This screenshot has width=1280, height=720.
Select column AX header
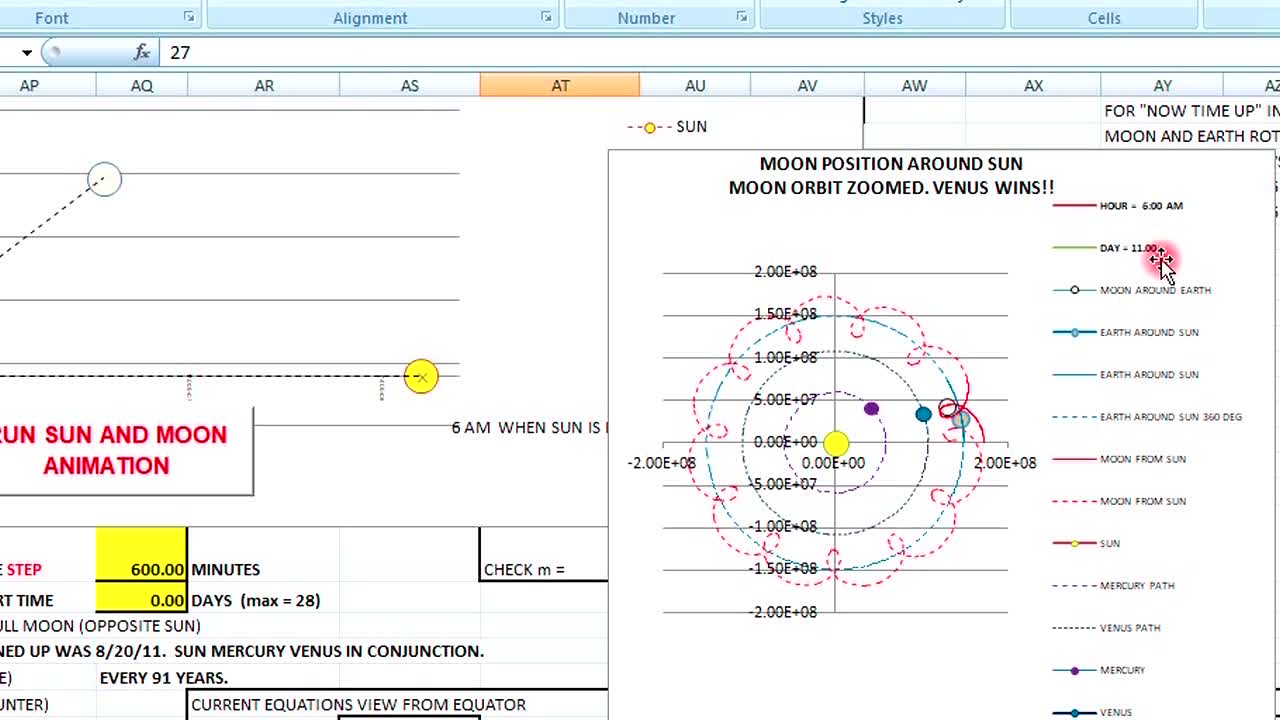point(1033,86)
